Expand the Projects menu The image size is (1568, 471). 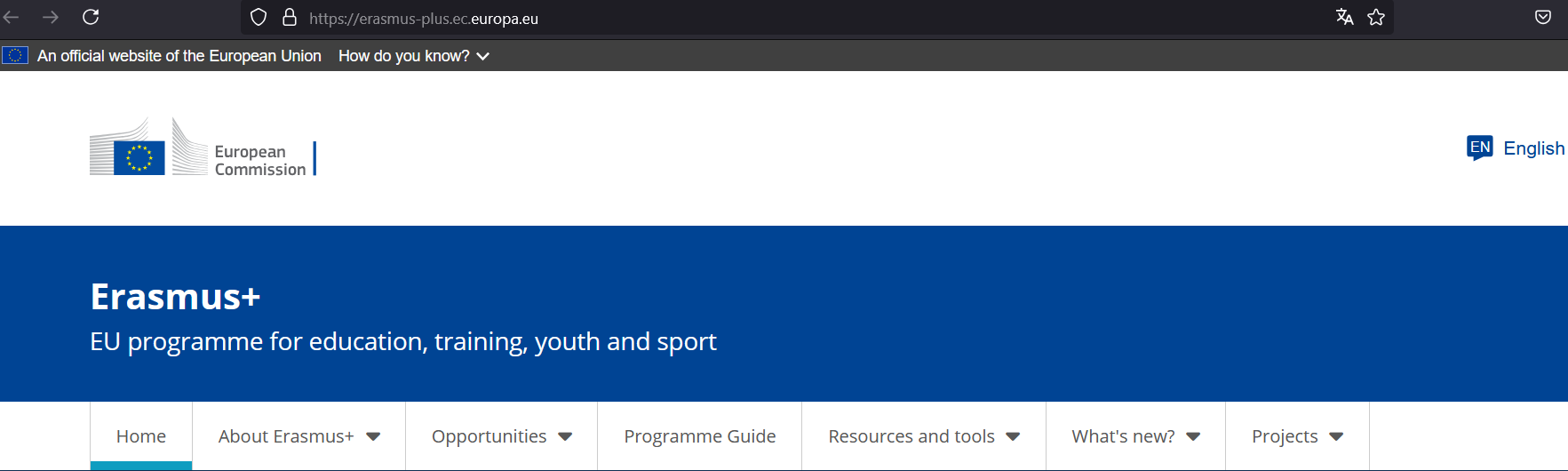[1297, 436]
